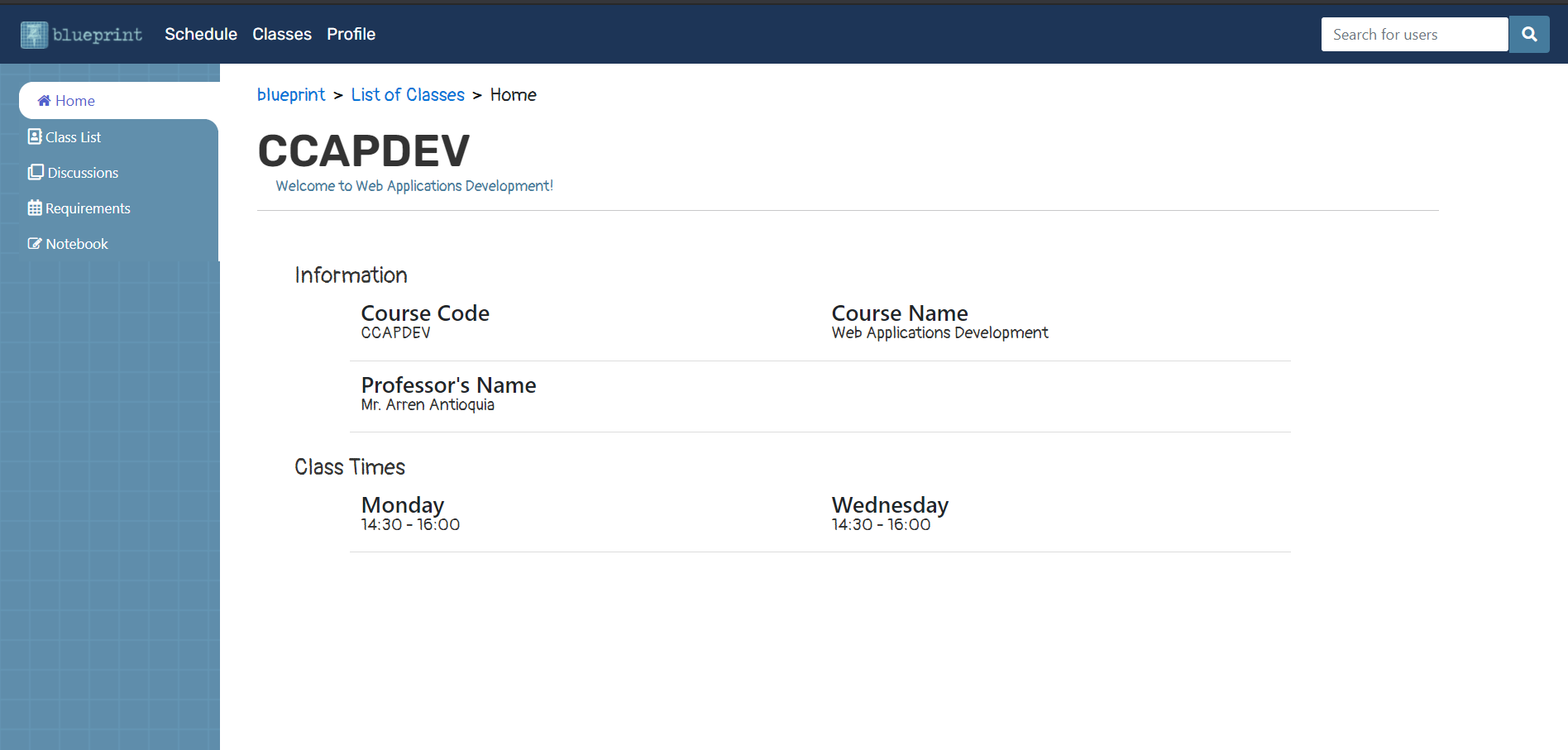Focus the Search for users field

coord(1414,34)
